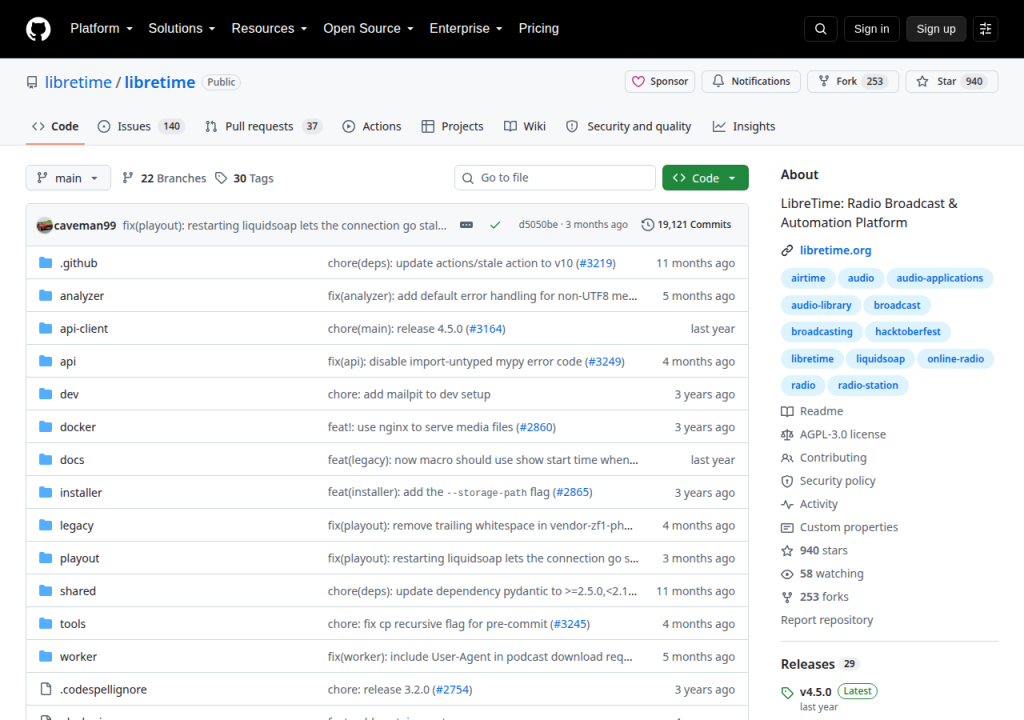Open the tools folder icon
1024x720 pixels.
coord(45,623)
